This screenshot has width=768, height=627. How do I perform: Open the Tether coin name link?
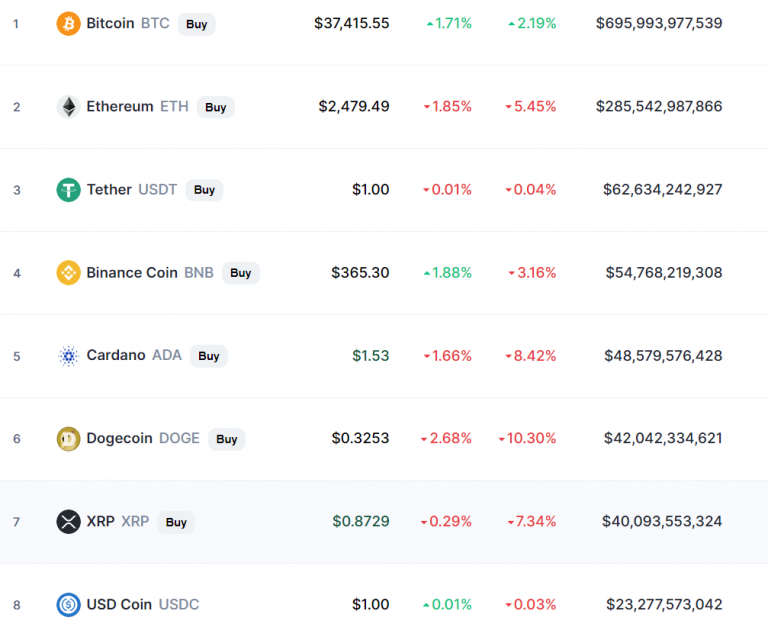(x=109, y=190)
